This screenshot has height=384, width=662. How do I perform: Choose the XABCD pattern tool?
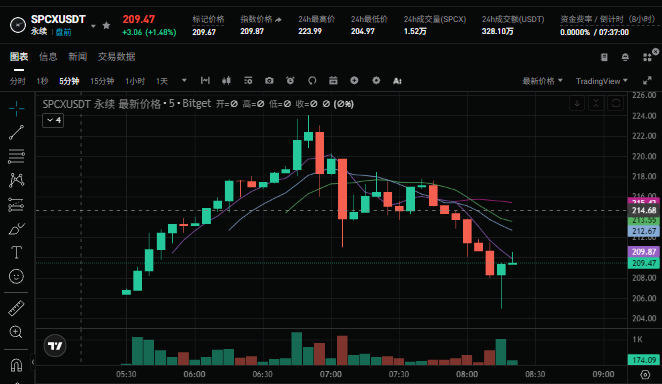coord(16,180)
